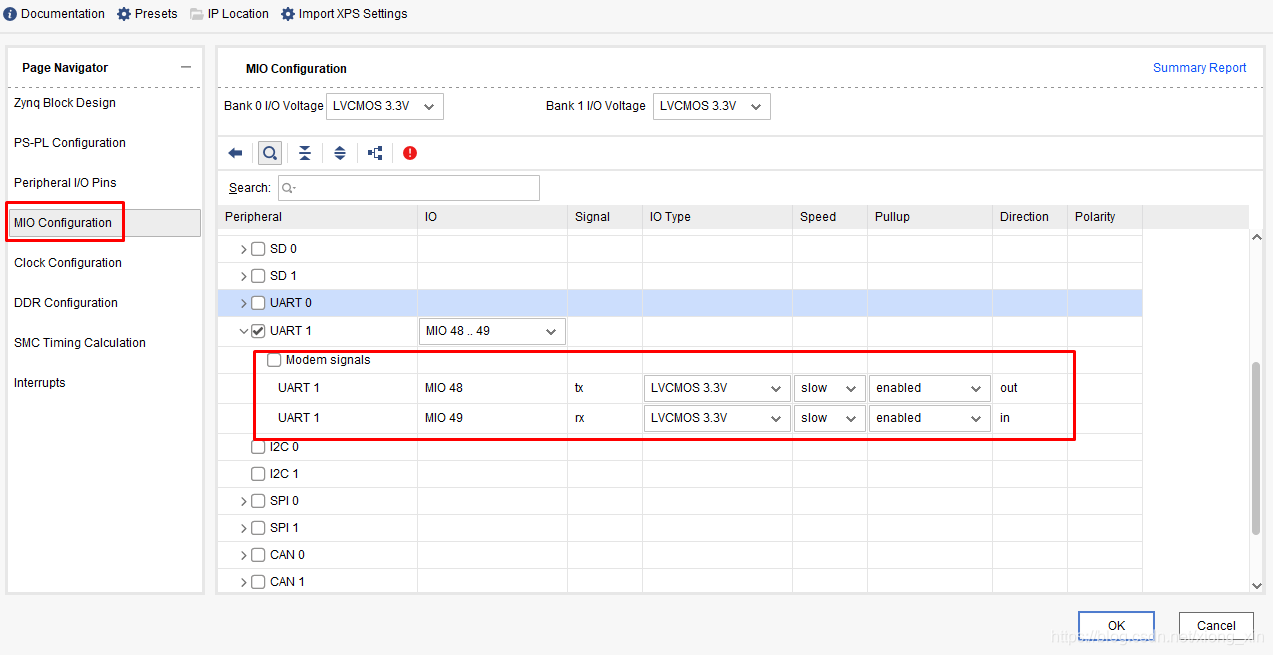
Task: Sort by Peripheral column header
Action: (317, 217)
